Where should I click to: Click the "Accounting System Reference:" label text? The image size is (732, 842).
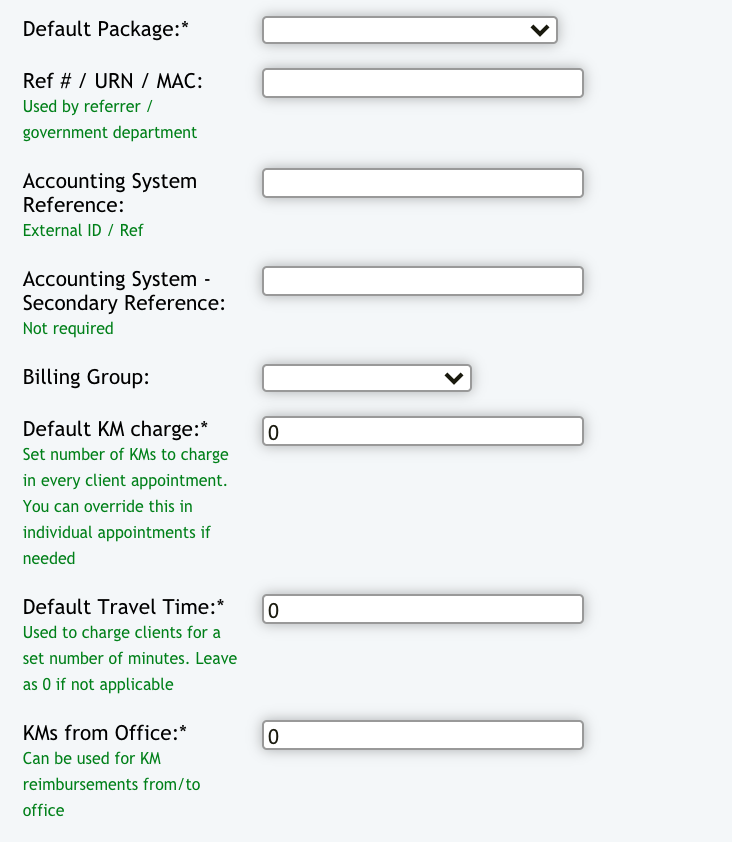pyautogui.click(x=109, y=193)
